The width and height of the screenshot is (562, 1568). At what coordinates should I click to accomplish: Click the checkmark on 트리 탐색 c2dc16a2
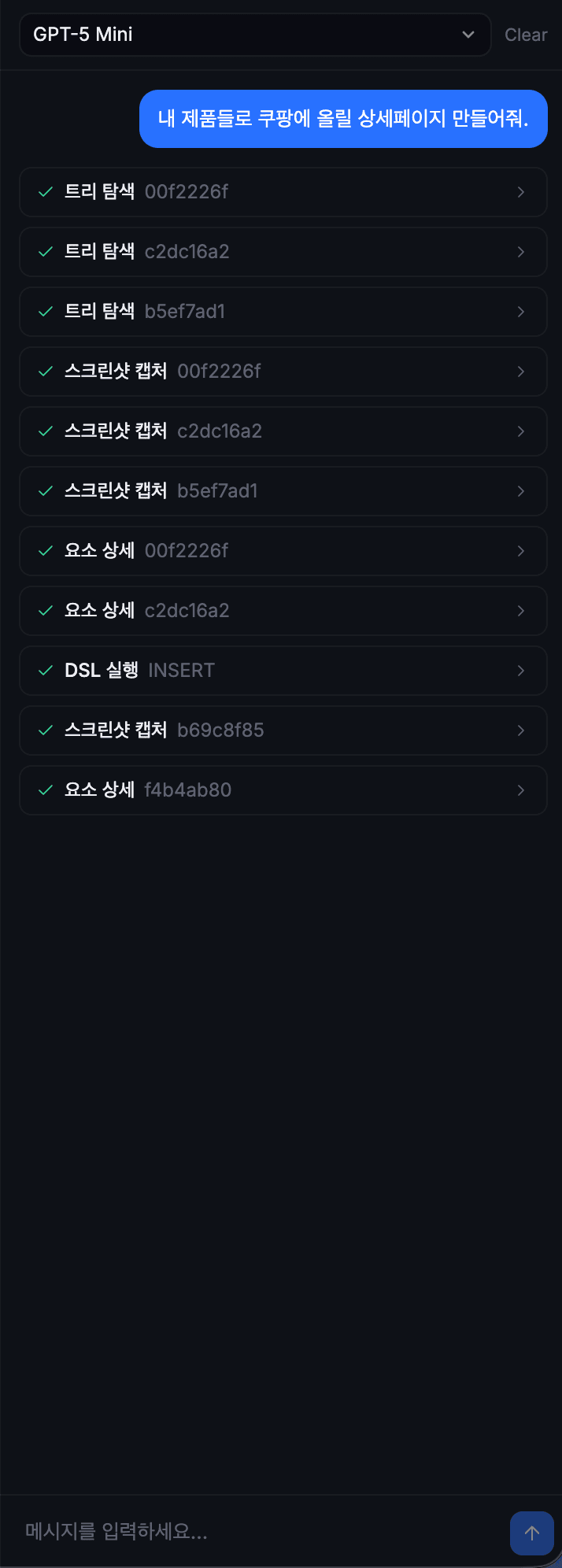45,252
